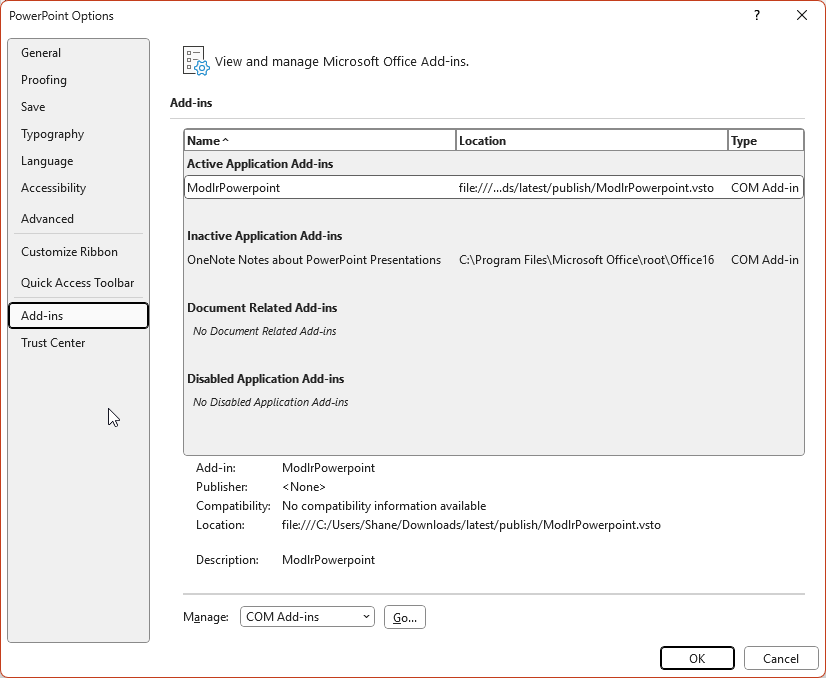Open the Manage COM Add-ins dropdown
This screenshot has width=826, height=678.
[x=307, y=617]
